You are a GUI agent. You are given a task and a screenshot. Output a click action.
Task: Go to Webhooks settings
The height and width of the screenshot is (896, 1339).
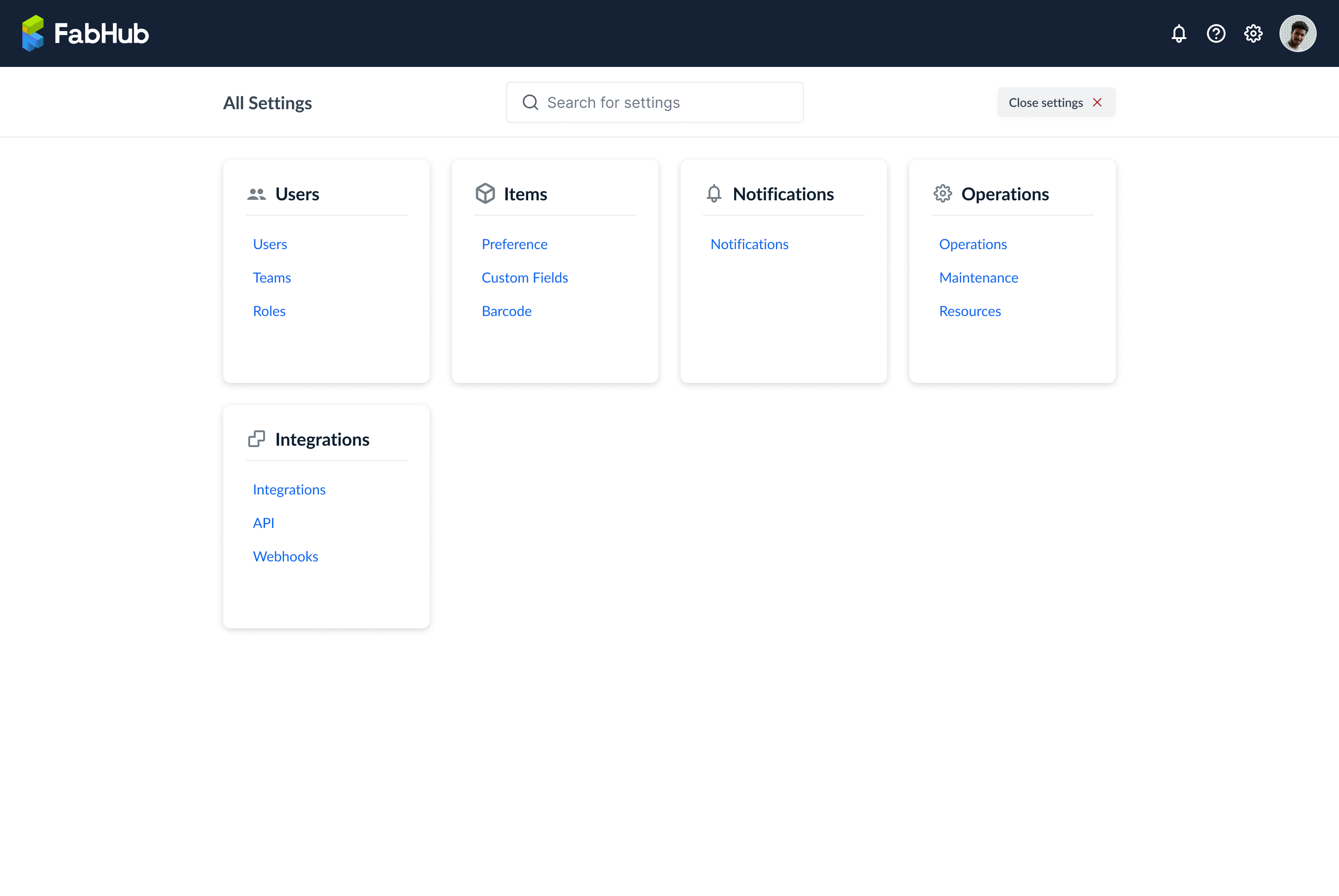[x=285, y=557]
